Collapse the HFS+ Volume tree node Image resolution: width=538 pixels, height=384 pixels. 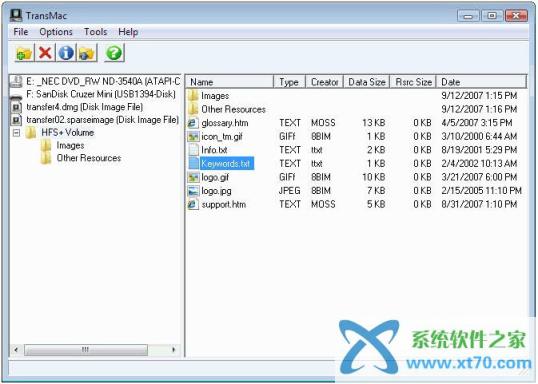[x=16, y=132]
